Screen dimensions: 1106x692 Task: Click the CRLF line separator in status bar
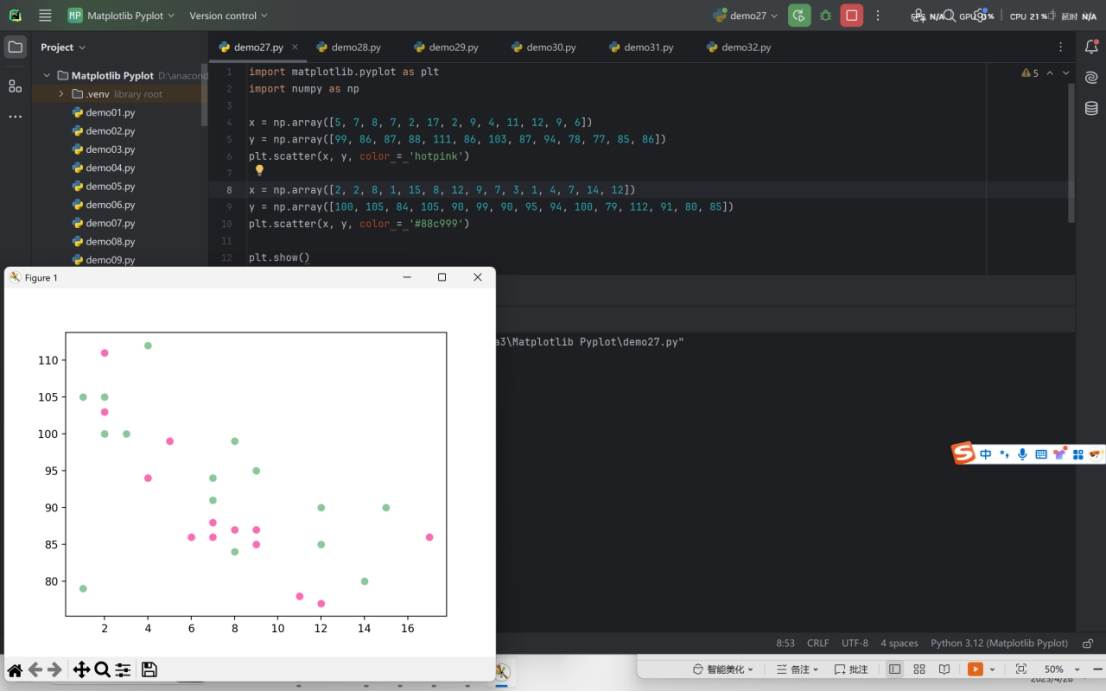pos(818,643)
